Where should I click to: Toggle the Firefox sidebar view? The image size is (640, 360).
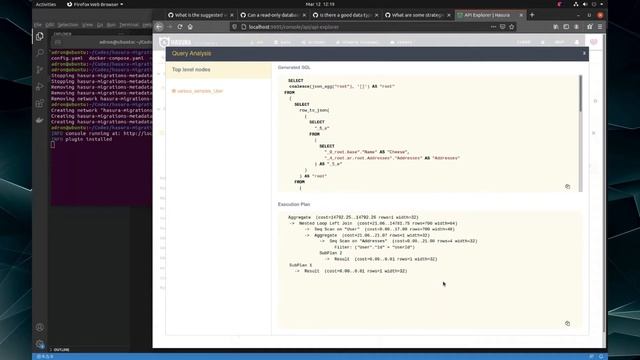(566, 27)
